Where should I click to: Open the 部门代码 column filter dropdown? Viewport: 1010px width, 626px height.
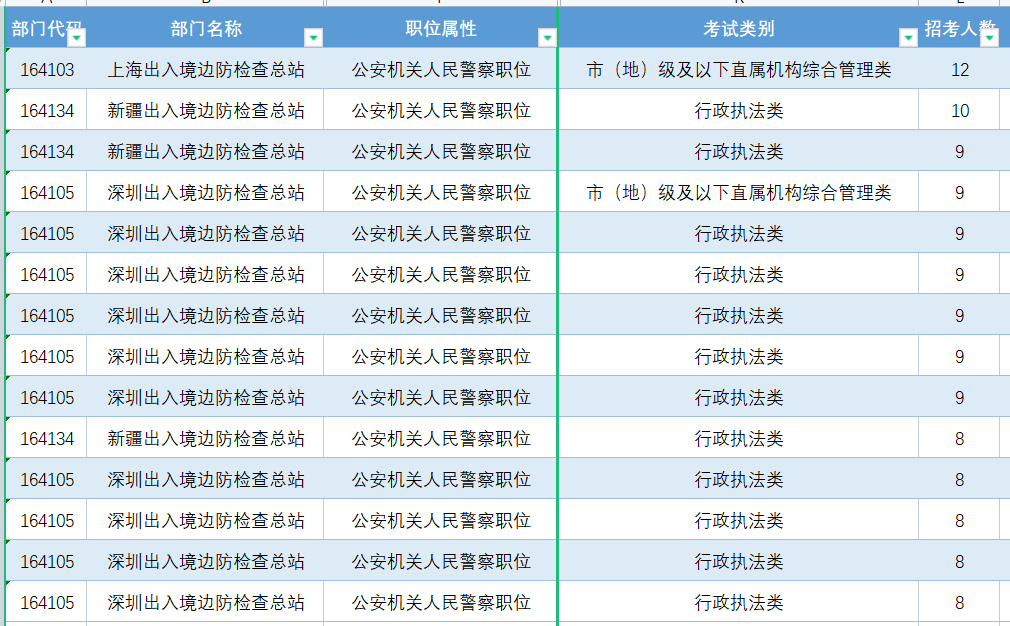click(76, 38)
